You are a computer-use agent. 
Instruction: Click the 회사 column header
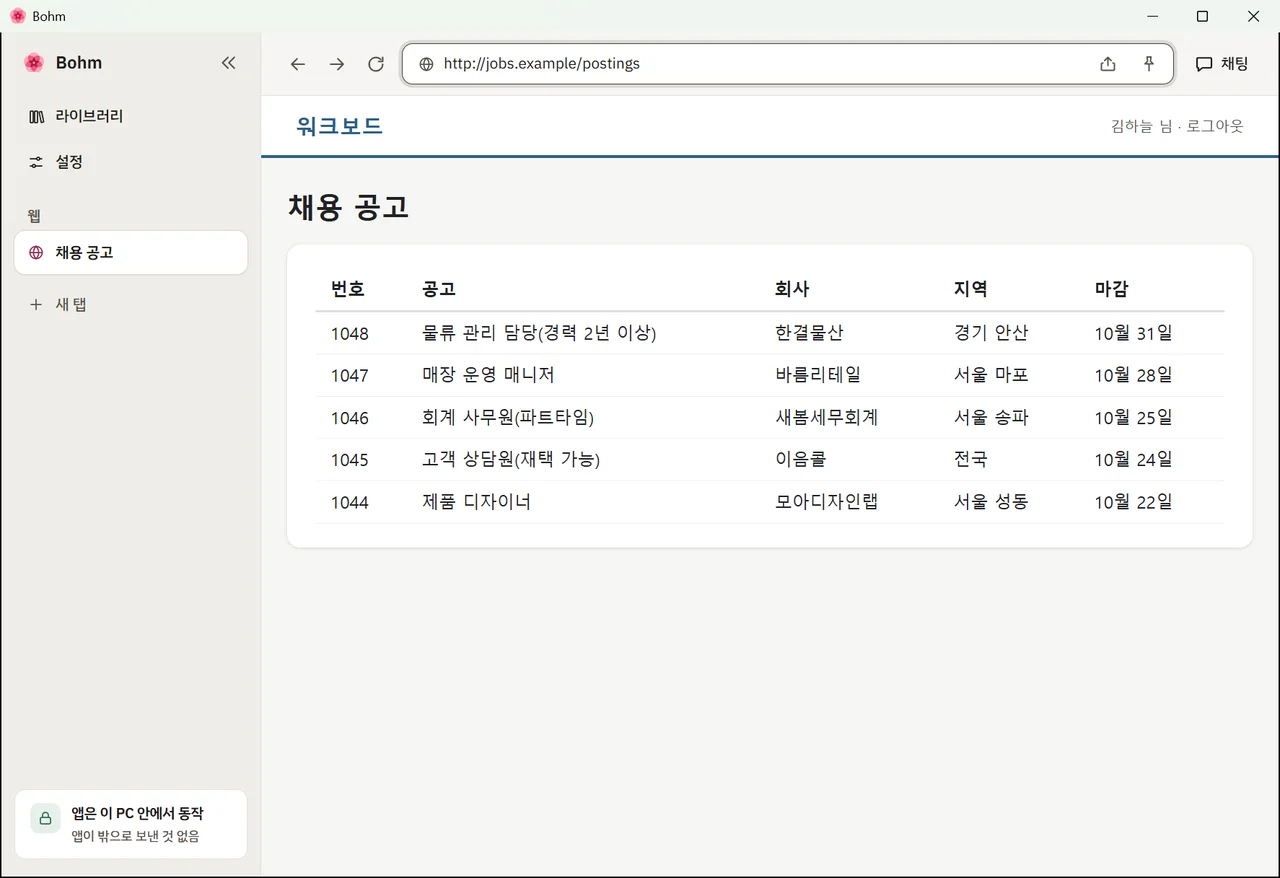coord(792,289)
